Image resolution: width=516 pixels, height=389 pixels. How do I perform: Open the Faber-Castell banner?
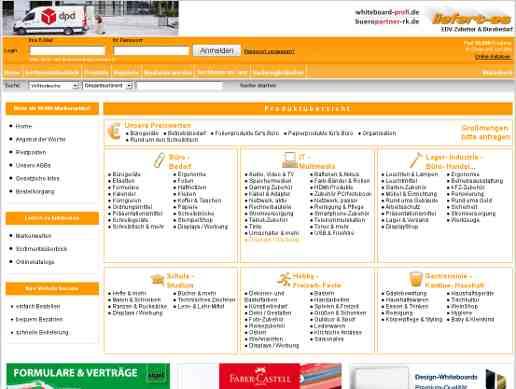(280, 376)
